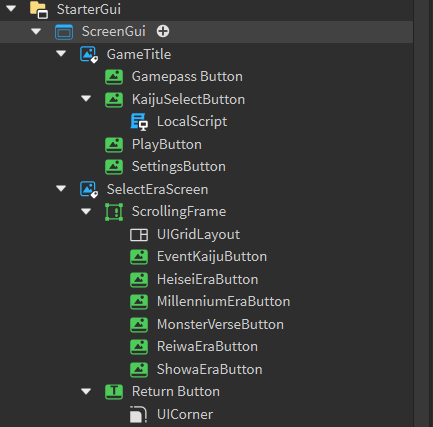Click the ScreenGui icon
This screenshot has height=427, width=433.
pos(64,32)
